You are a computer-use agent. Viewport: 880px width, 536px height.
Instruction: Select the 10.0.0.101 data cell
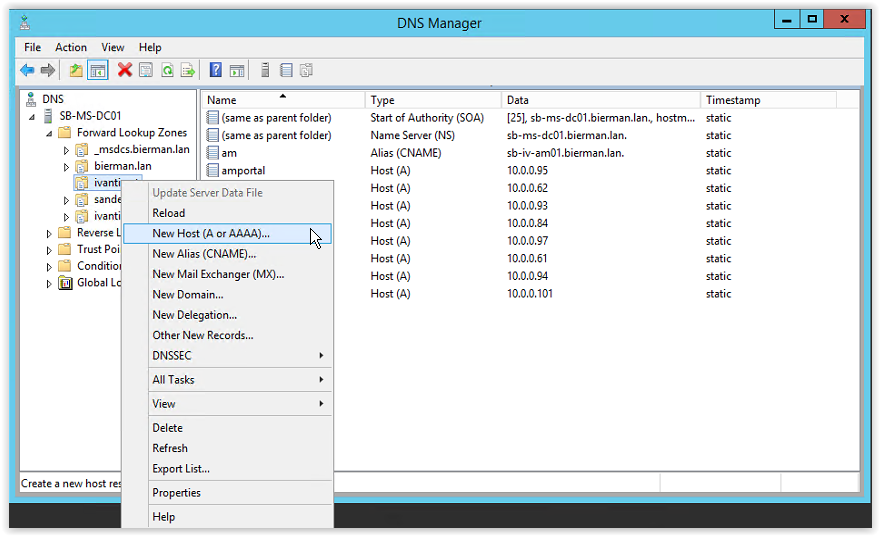[x=530, y=294]
